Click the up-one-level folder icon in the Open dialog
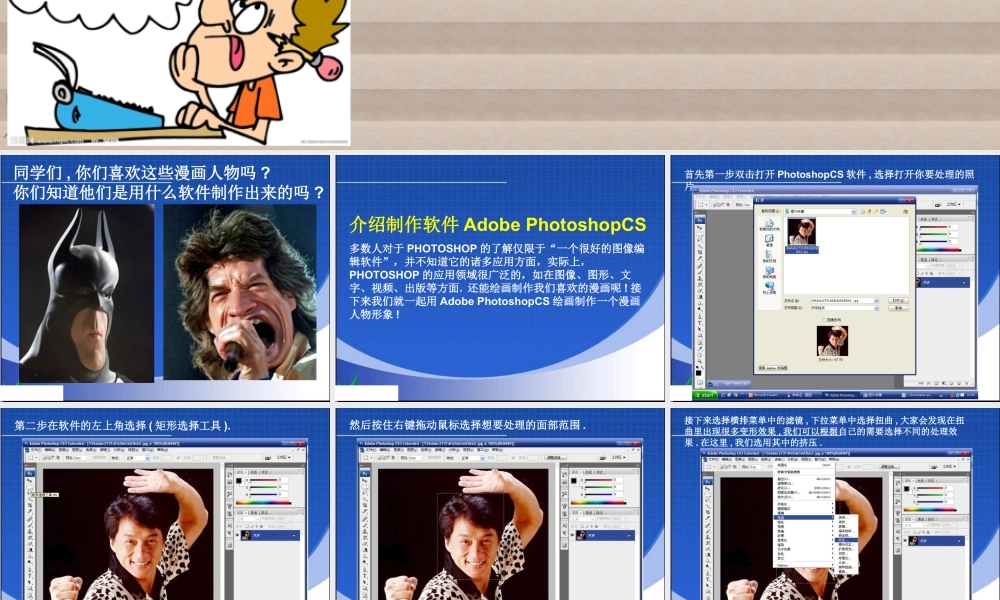Viewport: 1000px width, 600px height. (x=868, y=211)
